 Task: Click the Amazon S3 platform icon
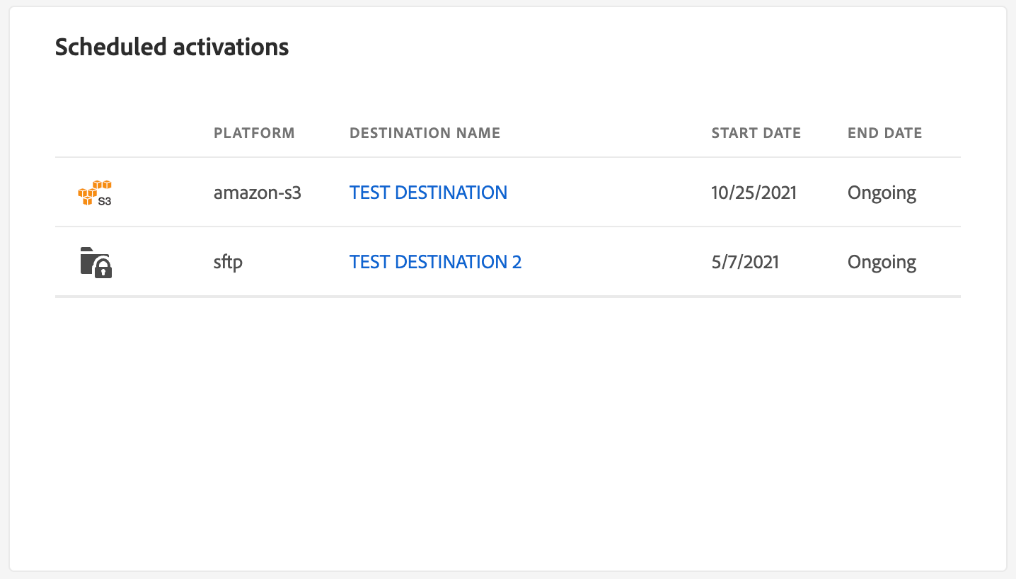click(x=95, y=193)
